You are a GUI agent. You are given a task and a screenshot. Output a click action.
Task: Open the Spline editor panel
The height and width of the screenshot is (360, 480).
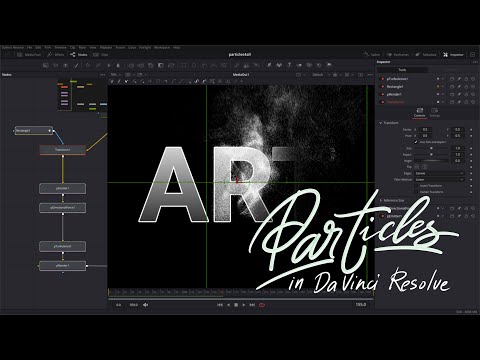click(x=372, y=55)
